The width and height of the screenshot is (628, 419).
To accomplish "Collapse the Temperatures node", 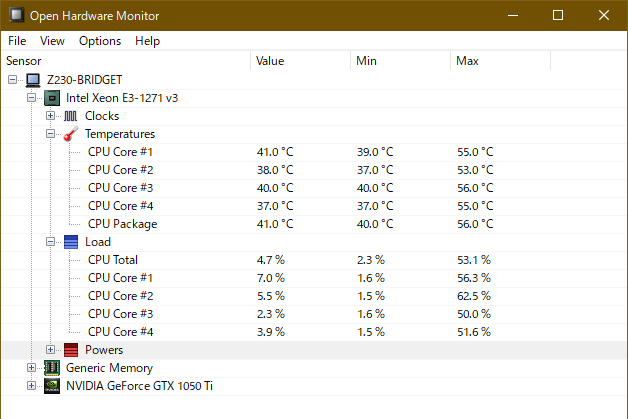I will pyautogui.click(x=50, y=134).
